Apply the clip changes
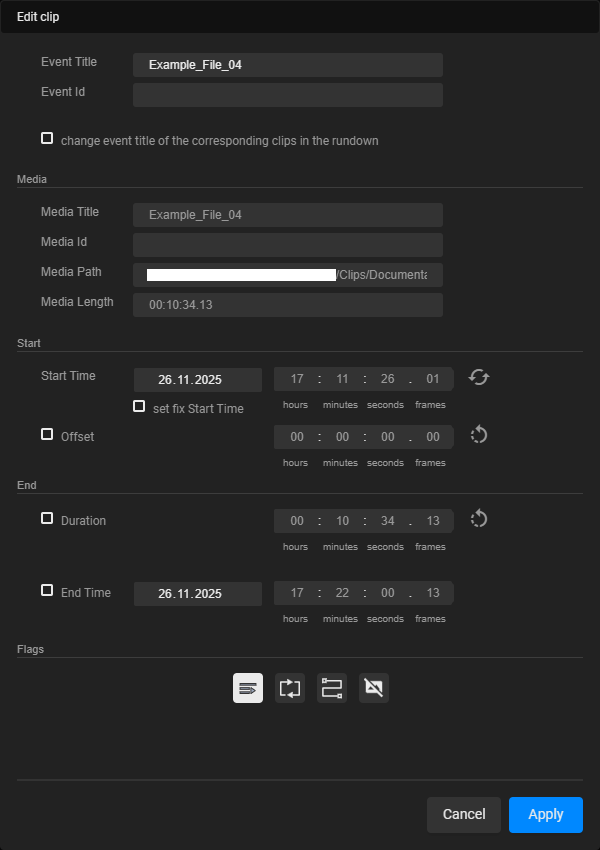Image resolution: width=600 pixels, height=850 pixels. click(545, 815)
